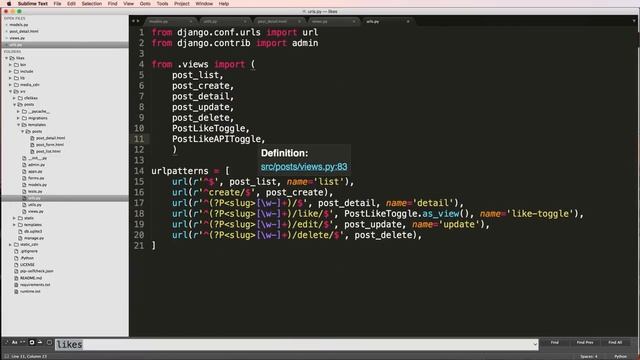Toggle regular expression search option
Screen dimensions: 640x360
tap(6, 342)
